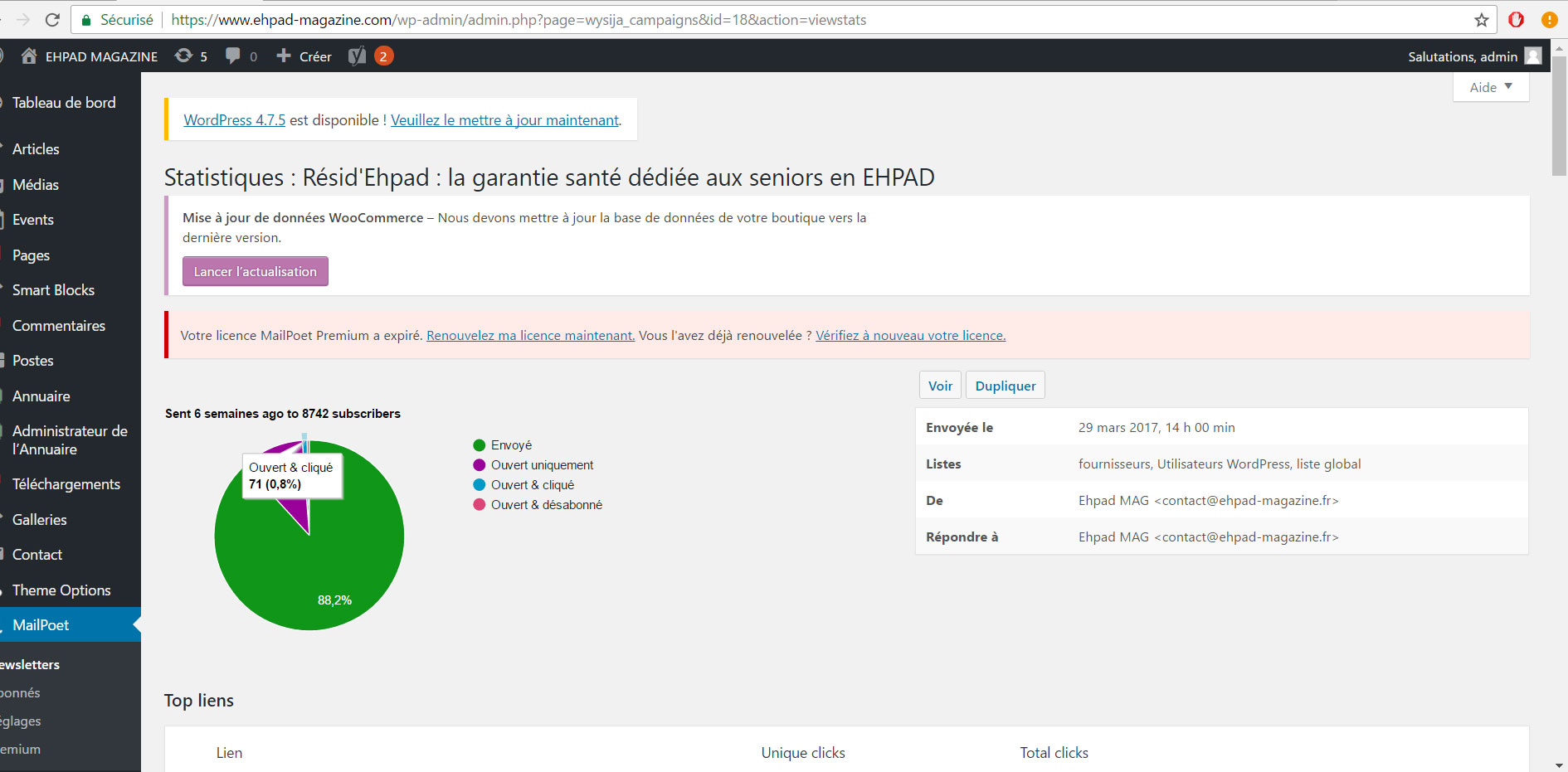Click the bookmark star in address bar
The height and width of the screenshot is (772, 1568).
[1481, 20]
